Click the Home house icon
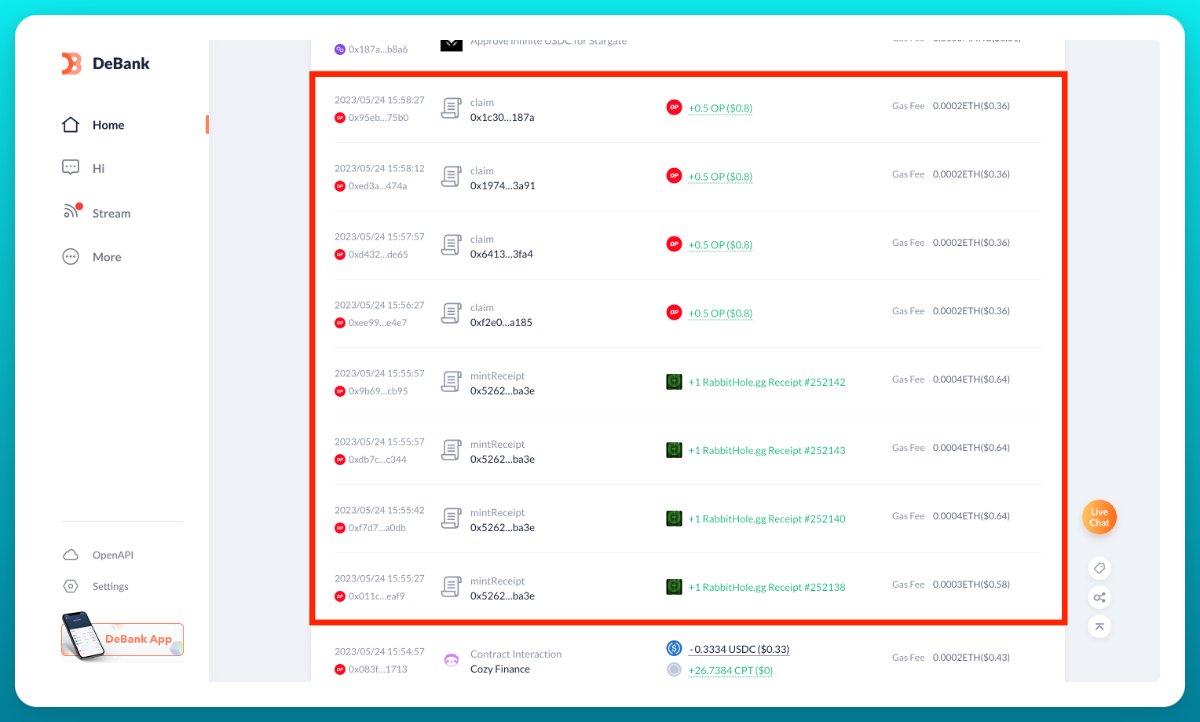This screenshot has width=1200, height=722. click(x=70, y=125)
